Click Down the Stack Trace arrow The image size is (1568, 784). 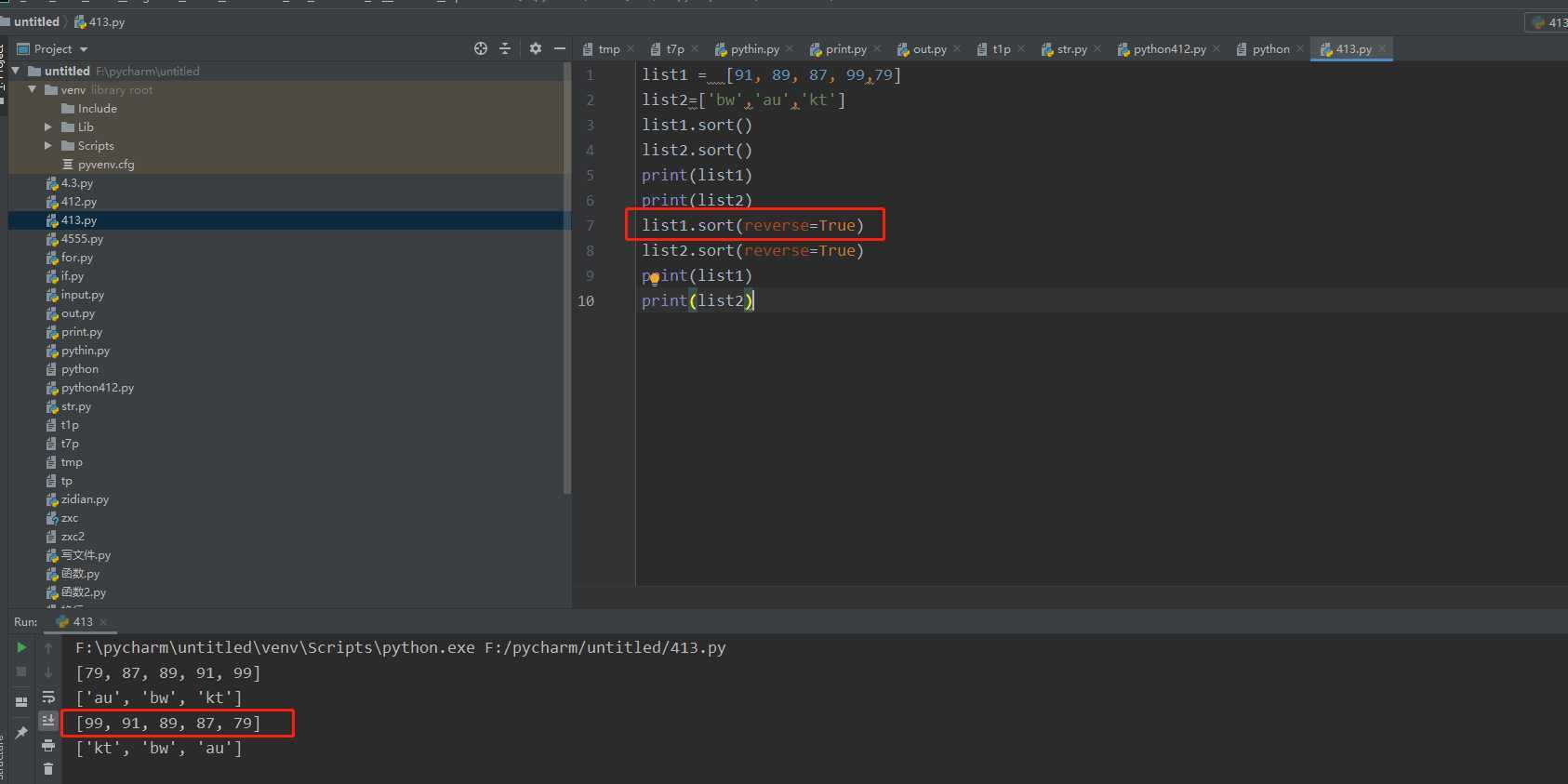[48, 672]
